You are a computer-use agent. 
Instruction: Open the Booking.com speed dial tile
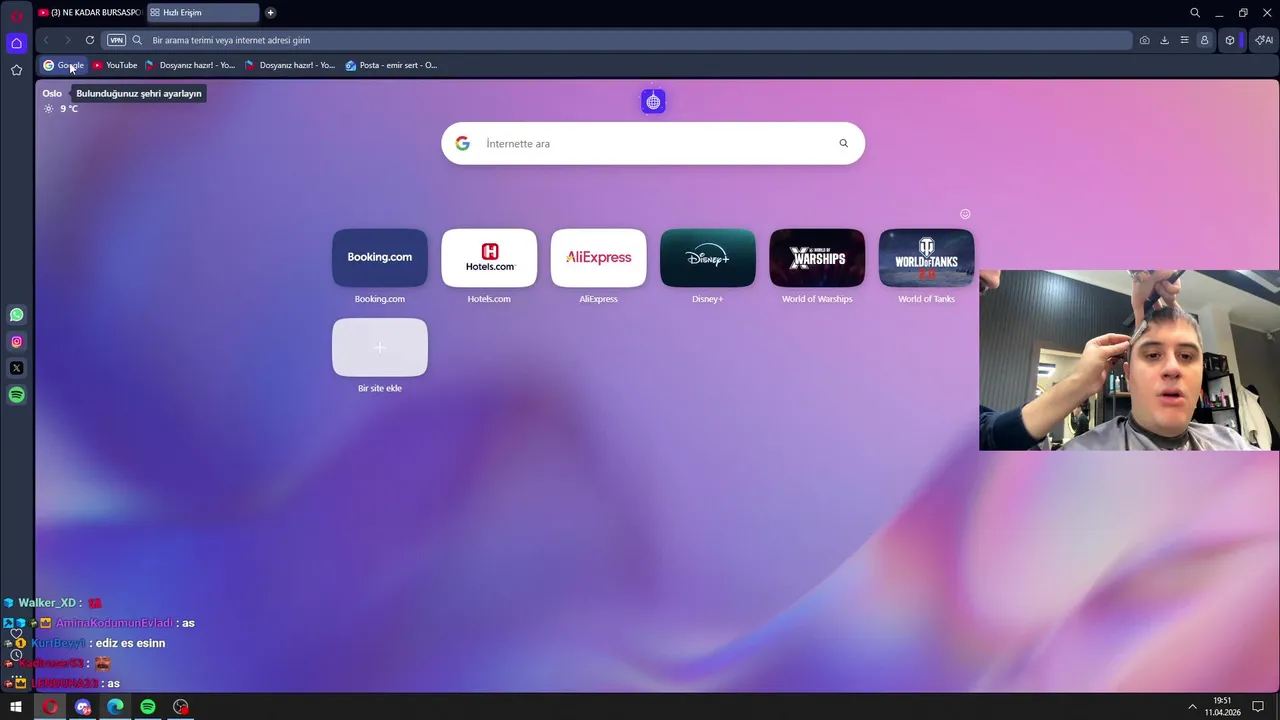click(x=380, y=258)
